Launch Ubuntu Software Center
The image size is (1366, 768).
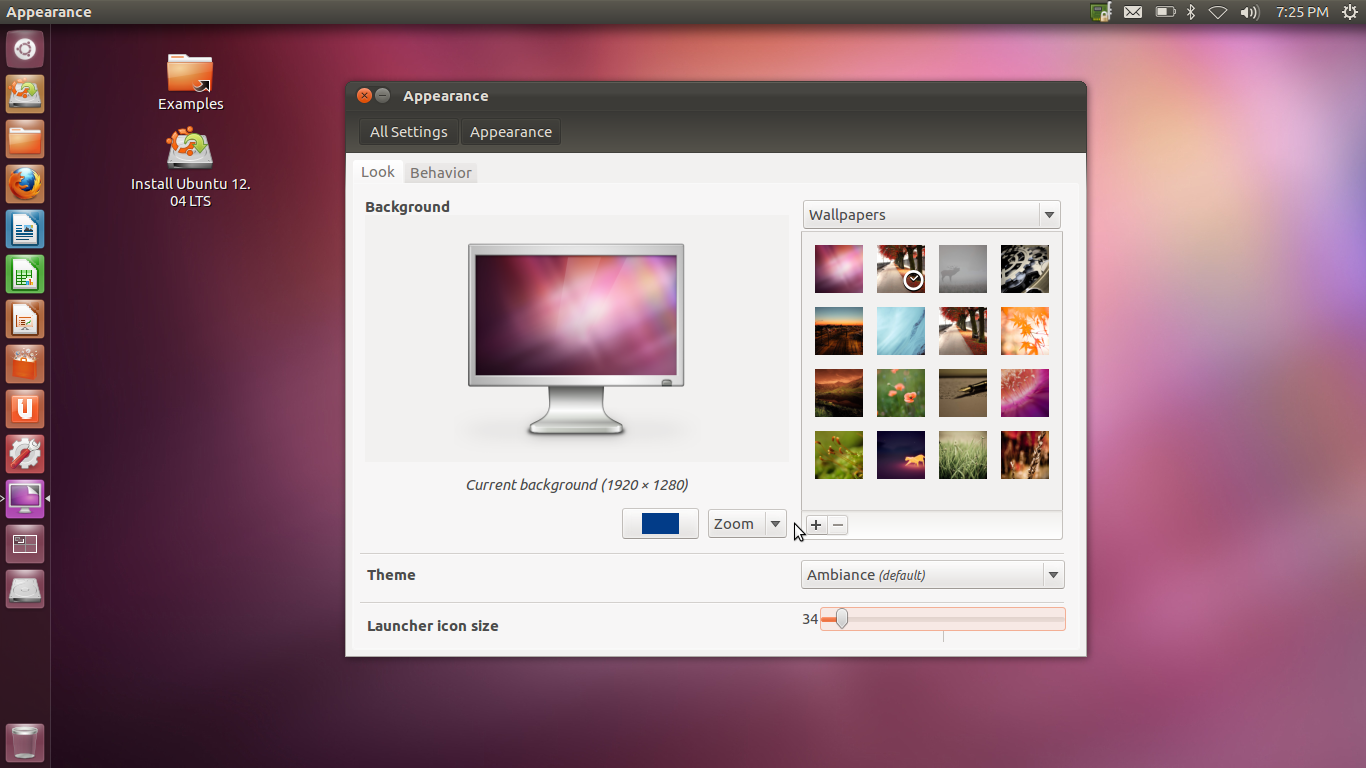coord(25,364)
